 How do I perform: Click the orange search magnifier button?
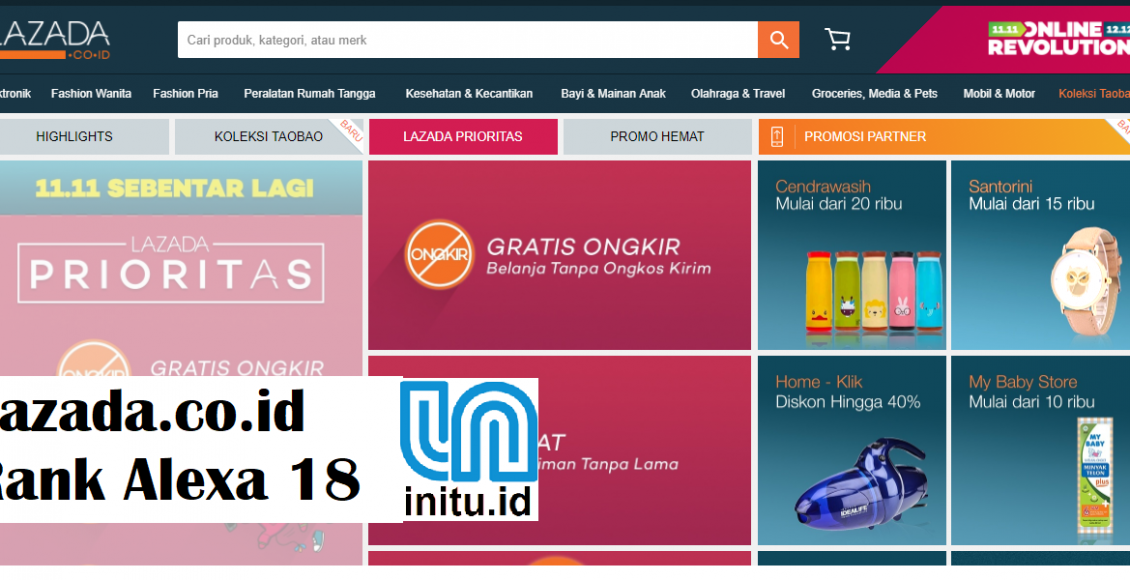point(778,40)
